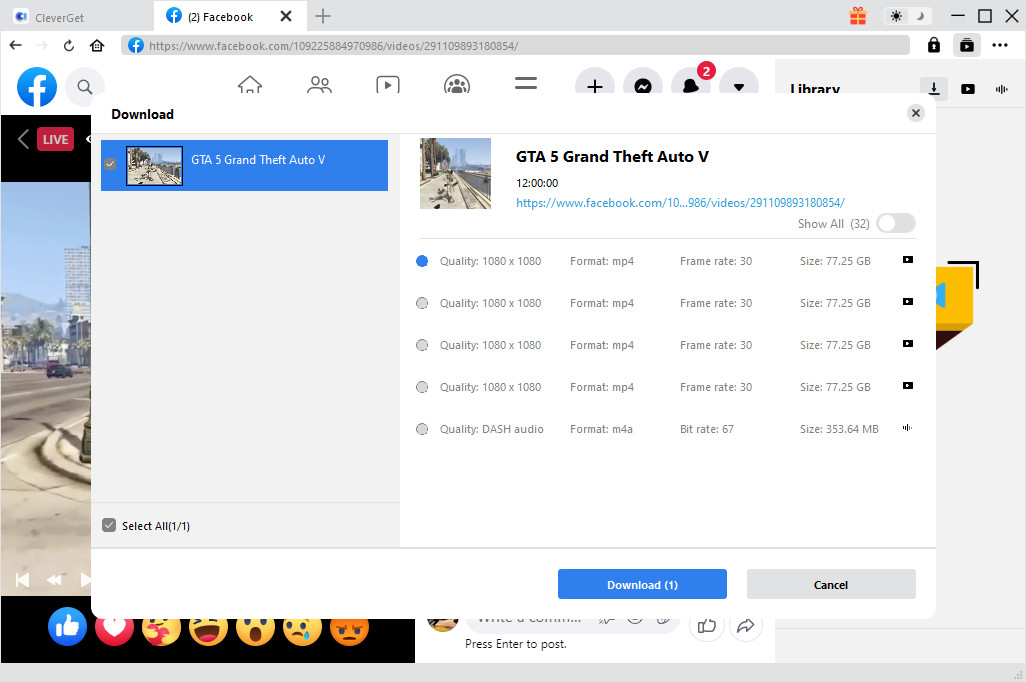The image size is (1026, 682).
Task: Click the browser back arrow
Action: coord(16,45)
